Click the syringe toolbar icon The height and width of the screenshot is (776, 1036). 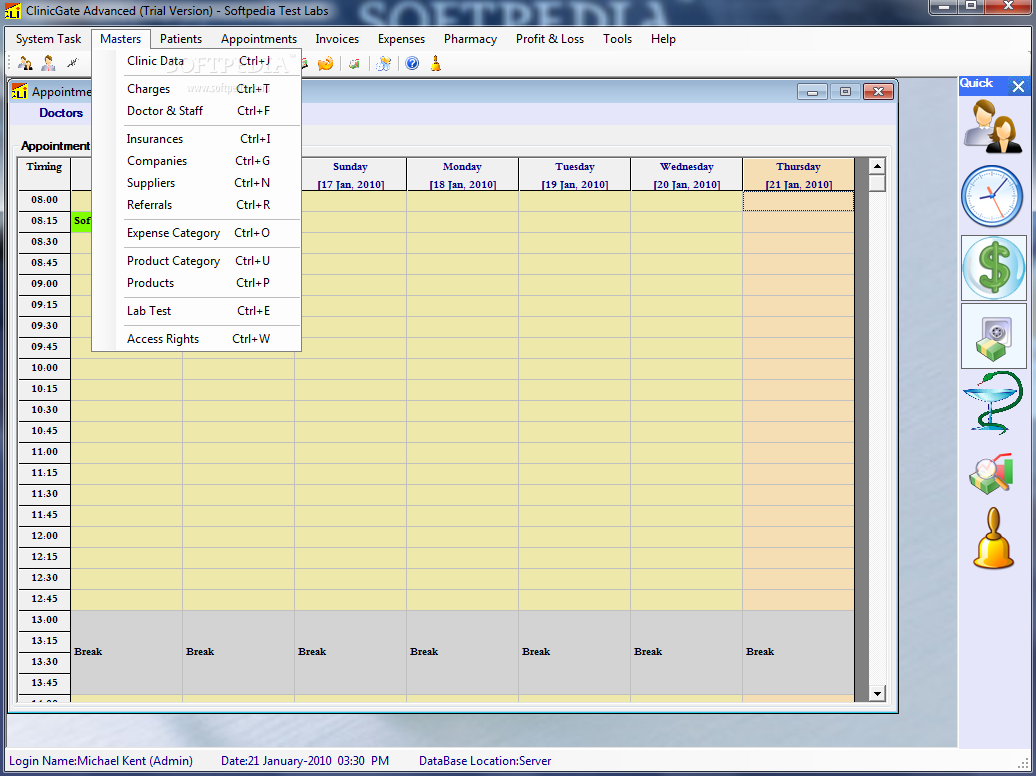pyautogui.click(x=72, y=63)
